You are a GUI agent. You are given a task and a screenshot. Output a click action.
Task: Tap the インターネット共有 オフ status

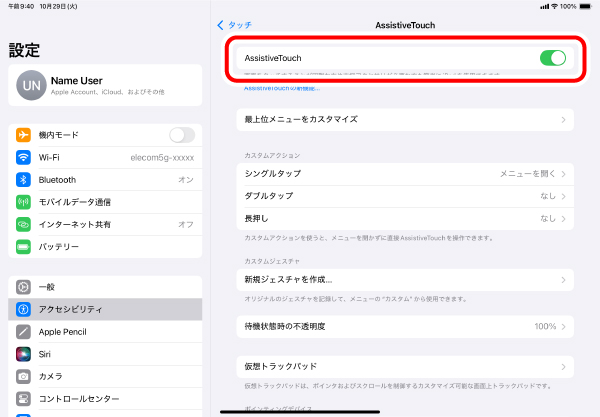186,225
